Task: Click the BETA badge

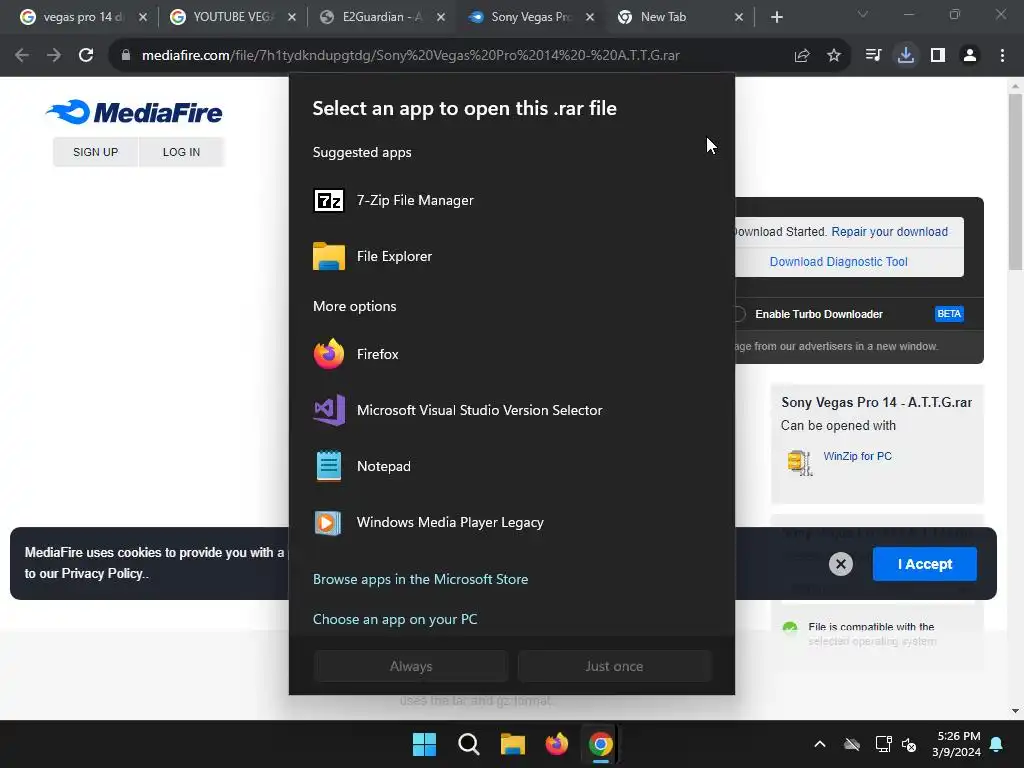Action: click(x=949, y=314)
